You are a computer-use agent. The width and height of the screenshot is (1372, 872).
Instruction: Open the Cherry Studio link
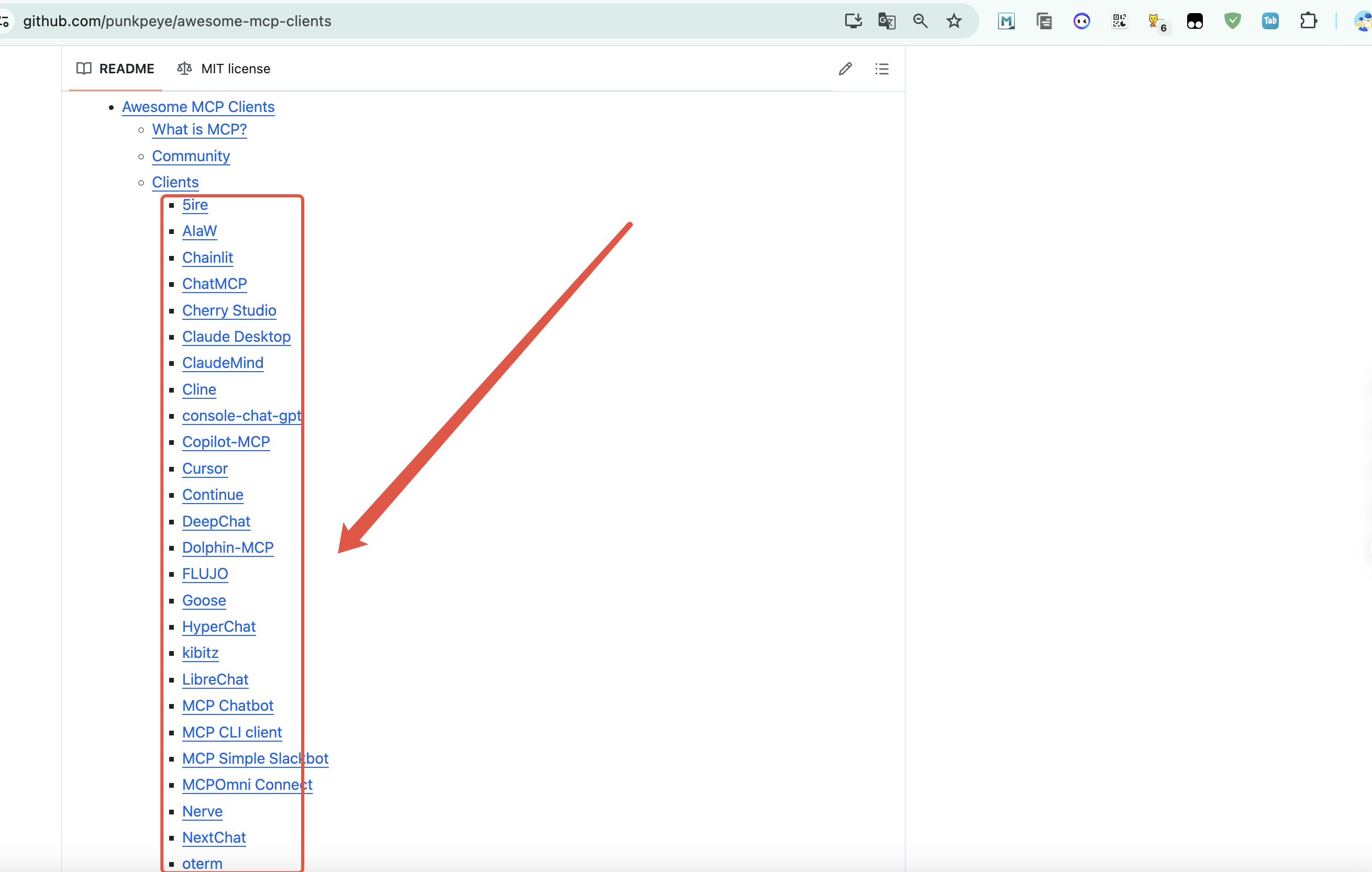[229, 310]
